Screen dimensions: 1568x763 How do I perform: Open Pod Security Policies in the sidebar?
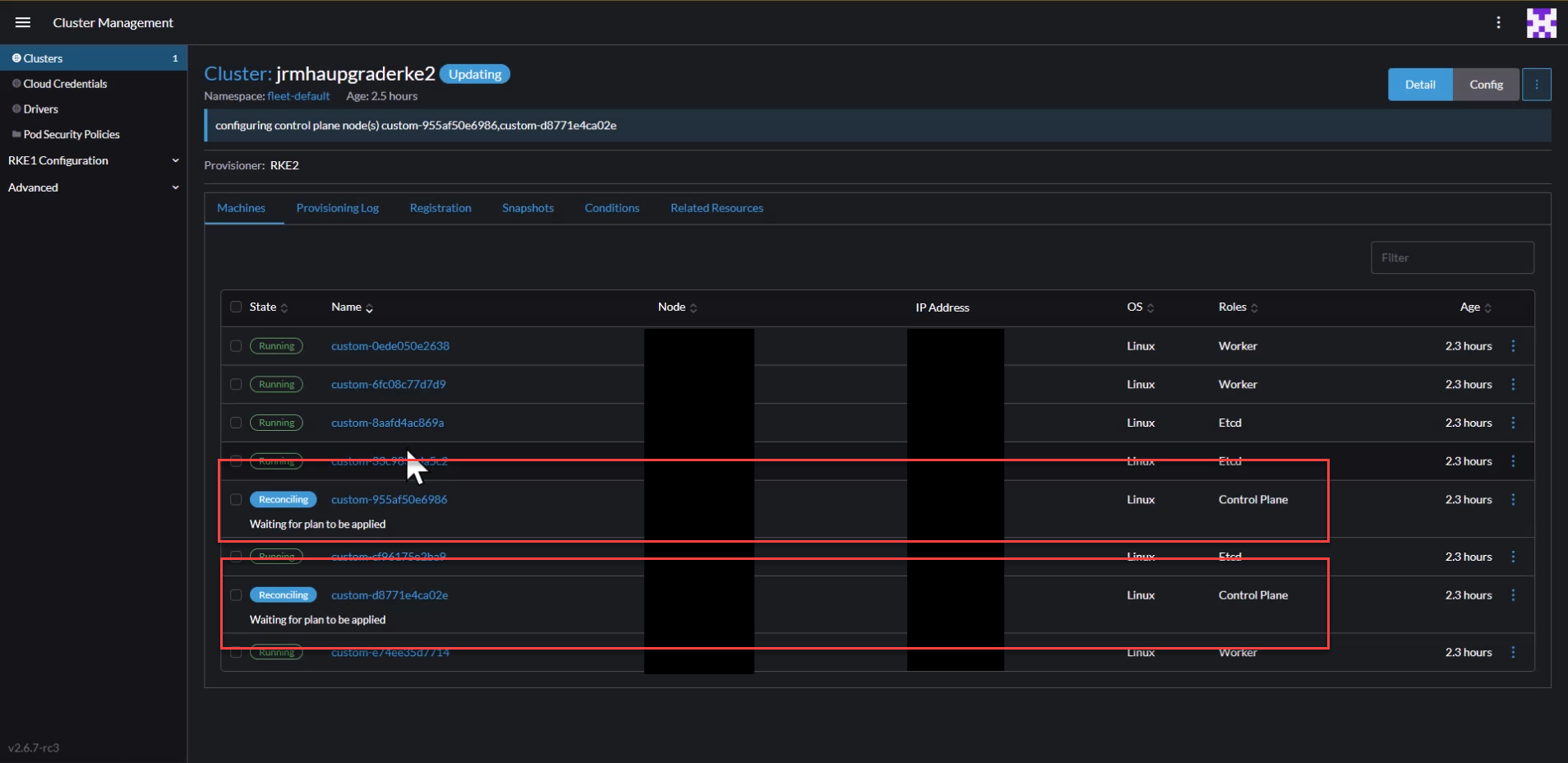coord(72,134)
